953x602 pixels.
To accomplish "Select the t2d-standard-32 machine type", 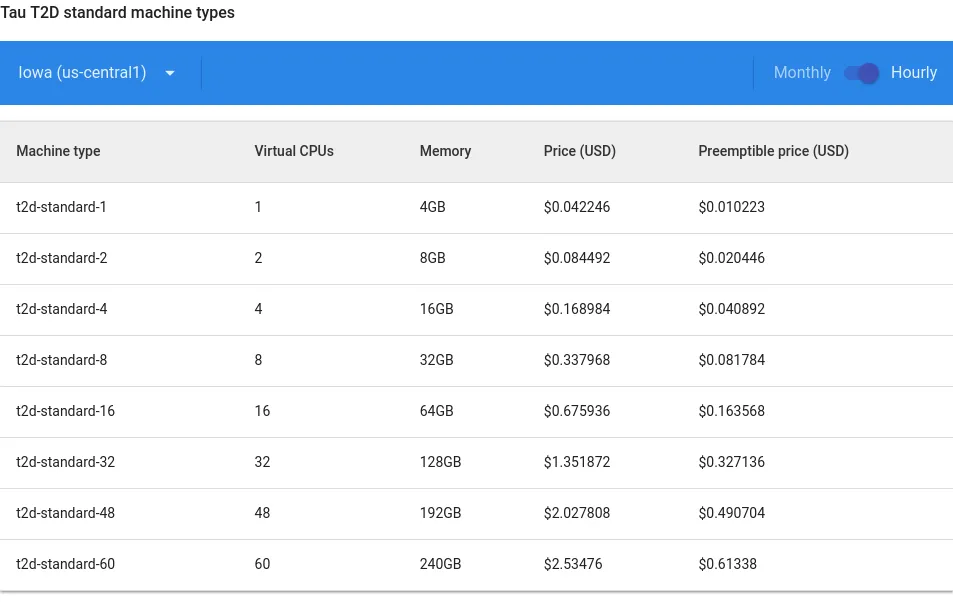I will coord(65,462).
